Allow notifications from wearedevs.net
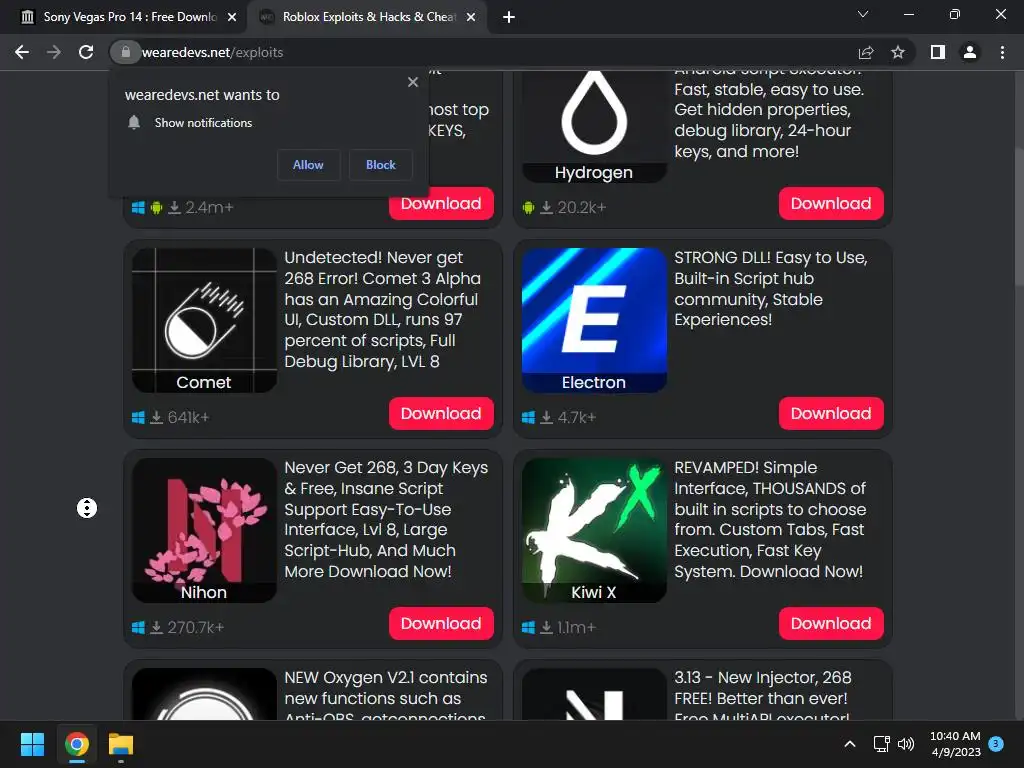Viewport: 1024px width, 768px height. pos(308,165)
